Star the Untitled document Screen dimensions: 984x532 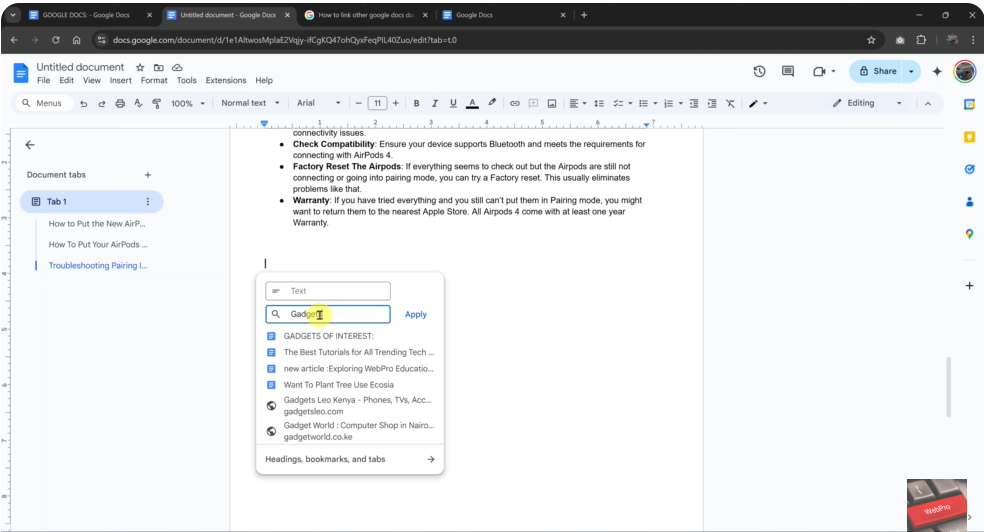point(140,67)
